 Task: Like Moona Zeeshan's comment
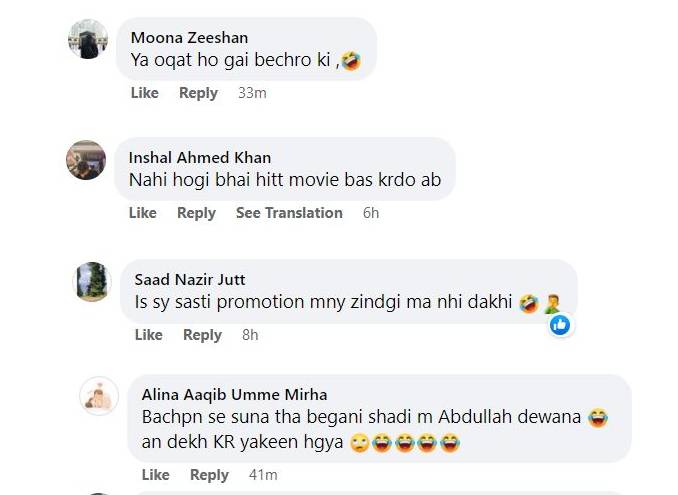pyautogui.click(x=145, y=93)
